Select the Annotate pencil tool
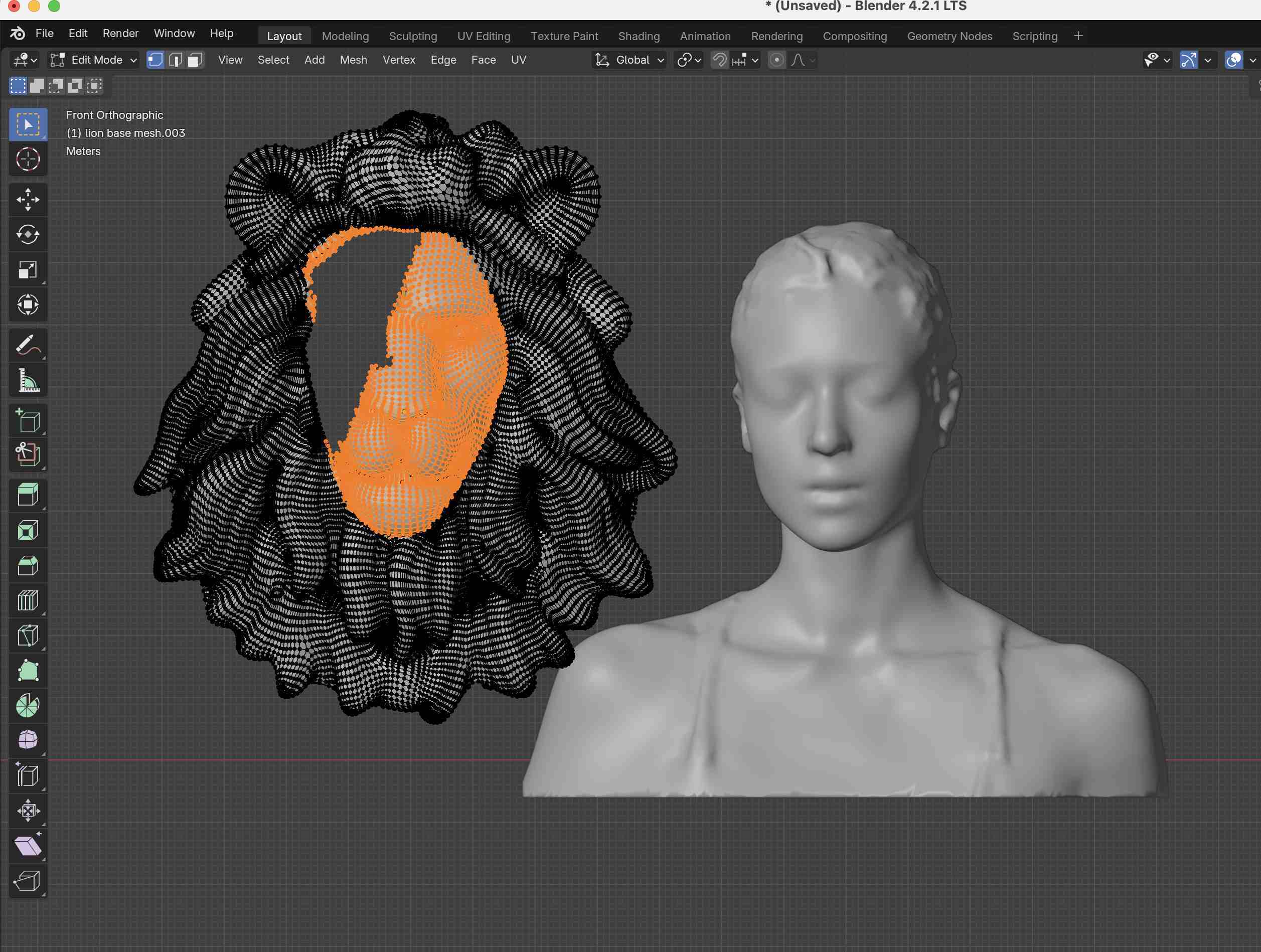Screen dimensions: 1261x952 (x=28, y=345)
